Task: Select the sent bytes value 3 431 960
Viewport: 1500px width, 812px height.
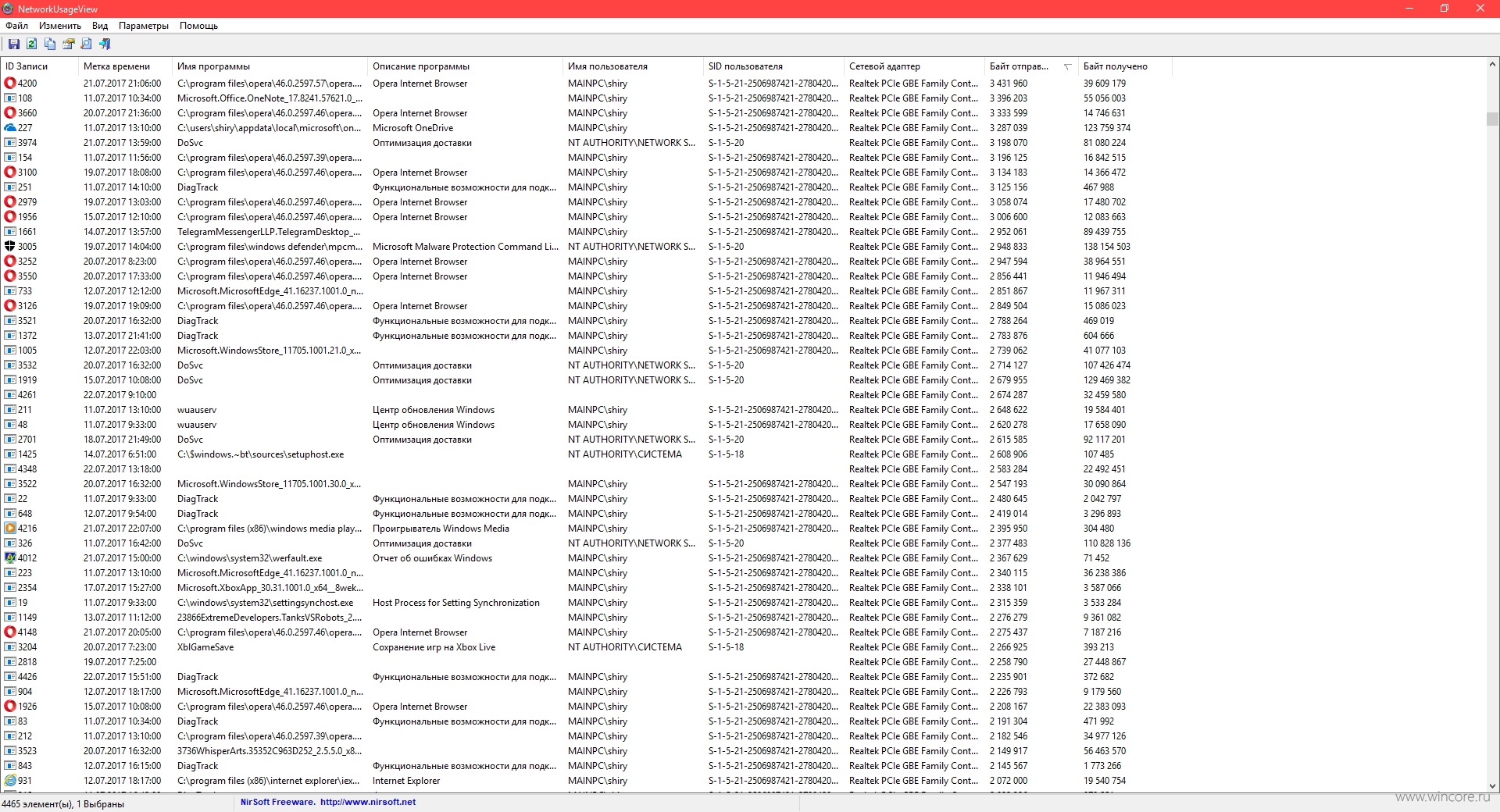Action: [1009, 83]
